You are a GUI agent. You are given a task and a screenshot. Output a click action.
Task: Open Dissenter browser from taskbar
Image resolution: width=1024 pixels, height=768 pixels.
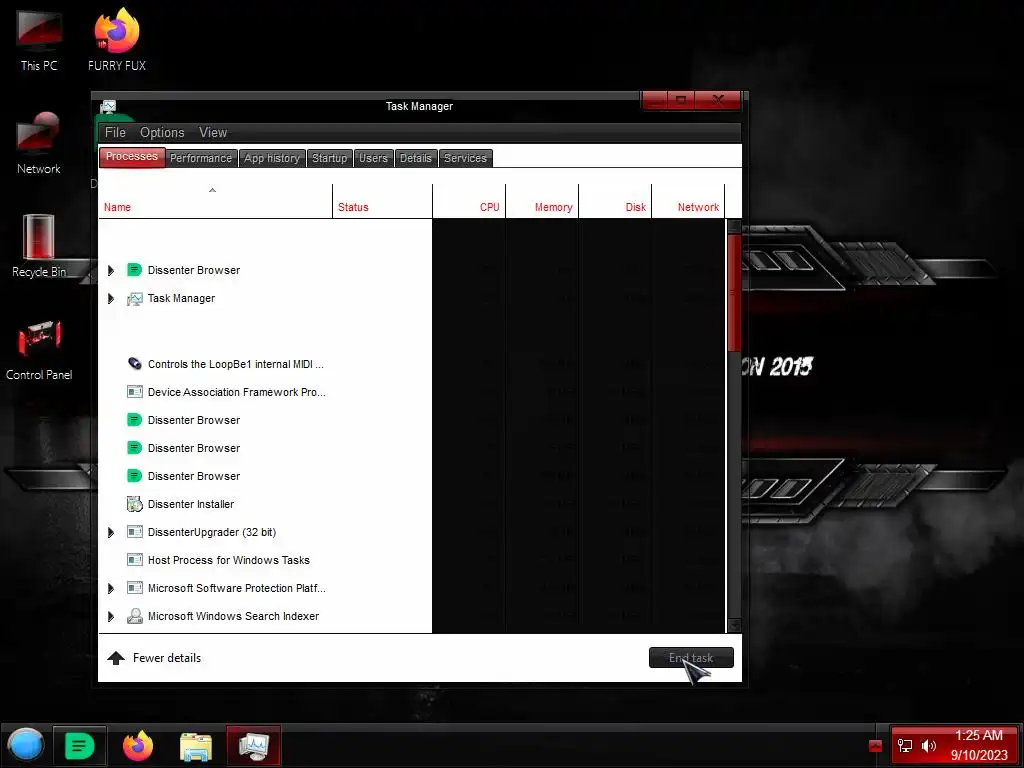79,745
